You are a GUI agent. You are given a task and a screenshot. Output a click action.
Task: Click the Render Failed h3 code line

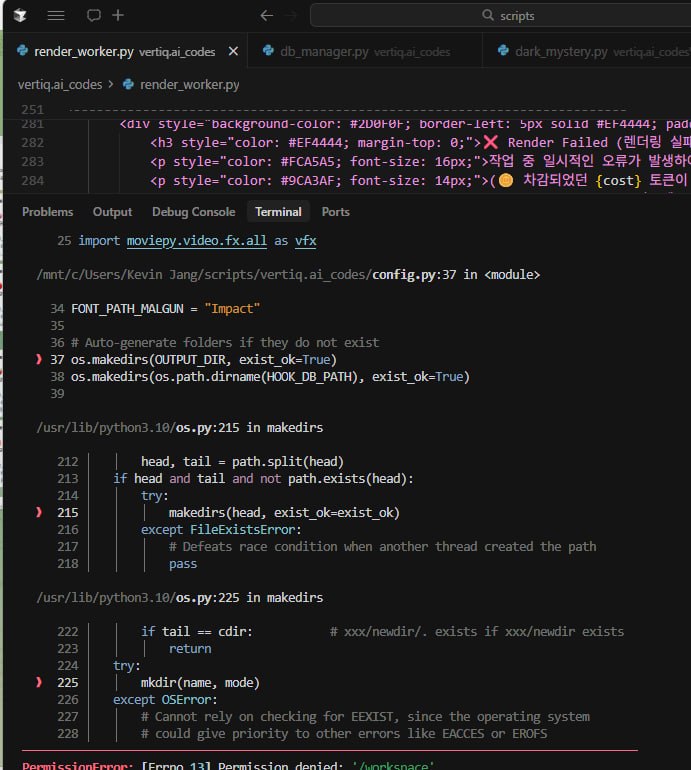pyautogui.click(x=420, y=142)
